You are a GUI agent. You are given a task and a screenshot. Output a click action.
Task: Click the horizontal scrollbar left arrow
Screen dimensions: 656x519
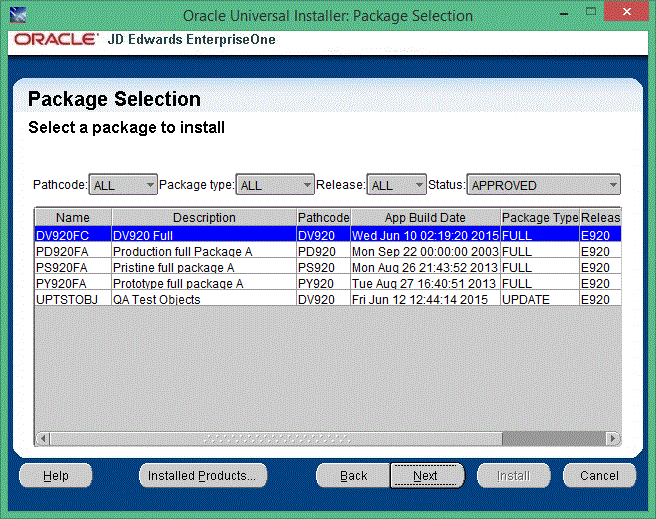click(x=43, y=438)
